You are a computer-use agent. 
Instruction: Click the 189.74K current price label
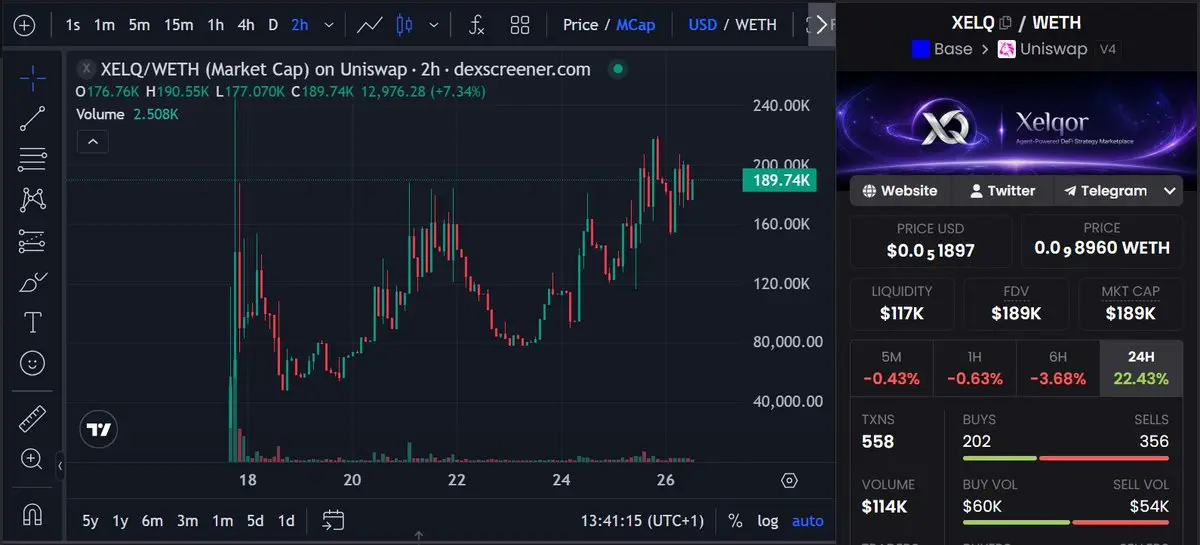coord(779,180)
